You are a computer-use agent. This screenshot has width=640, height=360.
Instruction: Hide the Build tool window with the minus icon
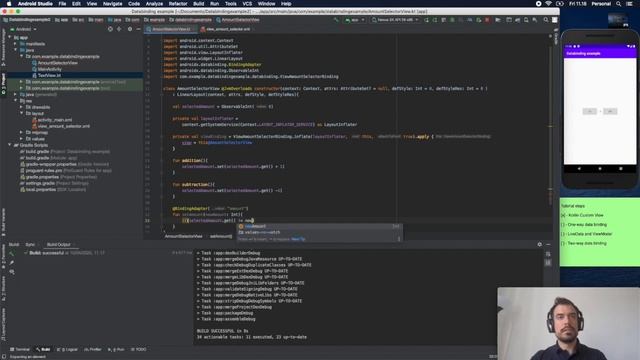pyautogui.click(x=548, y=244)
